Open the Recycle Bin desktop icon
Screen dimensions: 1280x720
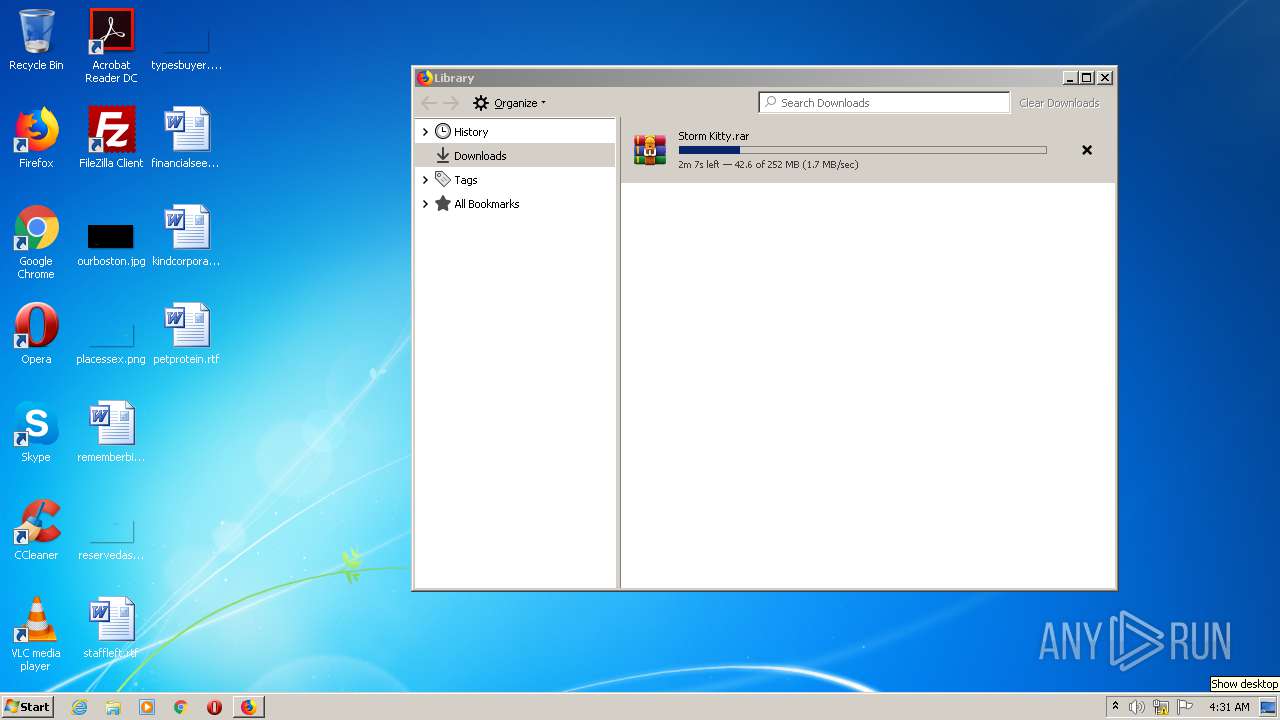coord(36,40)
